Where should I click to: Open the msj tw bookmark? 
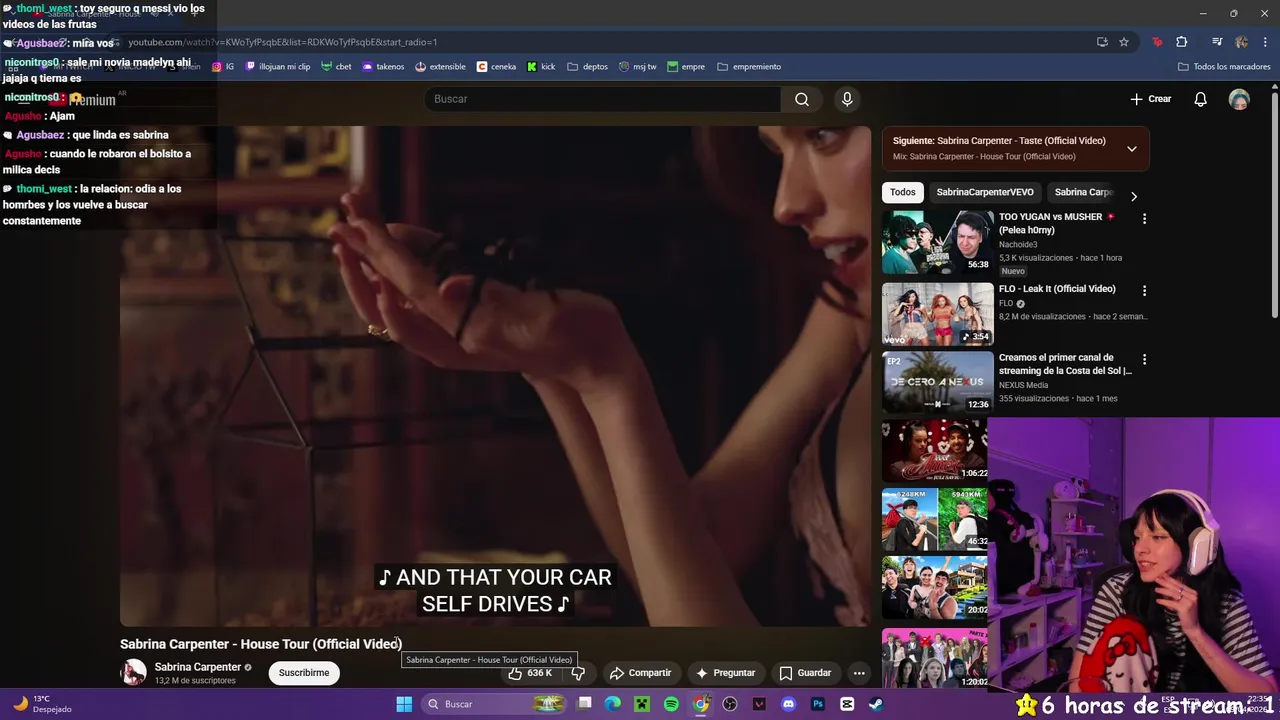coord(638,67)
